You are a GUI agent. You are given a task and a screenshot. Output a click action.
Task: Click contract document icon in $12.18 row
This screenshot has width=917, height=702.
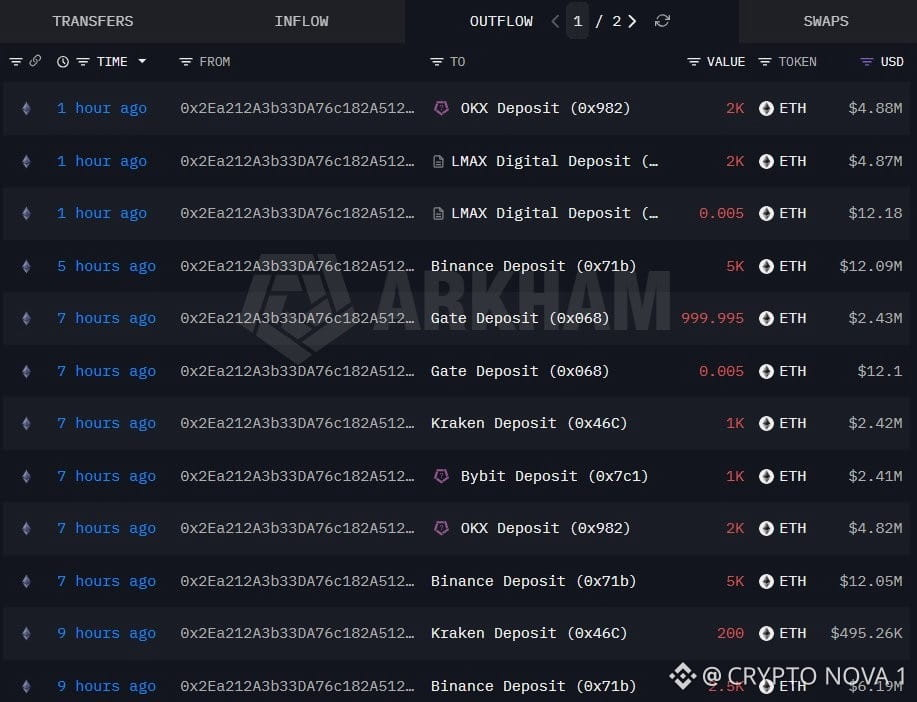(437, 214)
